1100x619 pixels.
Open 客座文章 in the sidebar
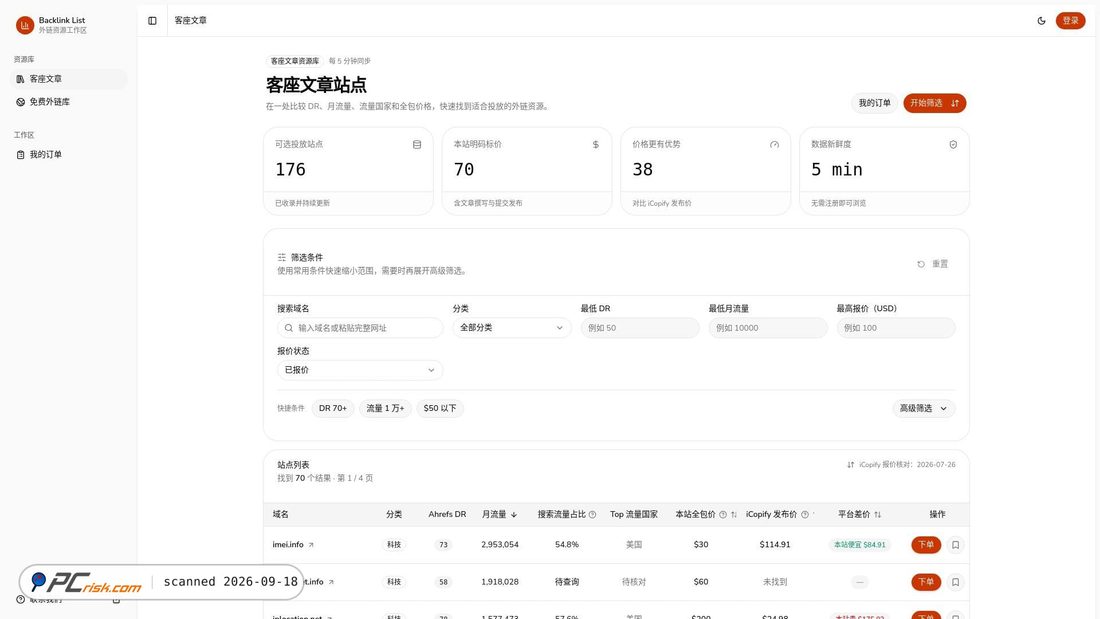point(69,79)
